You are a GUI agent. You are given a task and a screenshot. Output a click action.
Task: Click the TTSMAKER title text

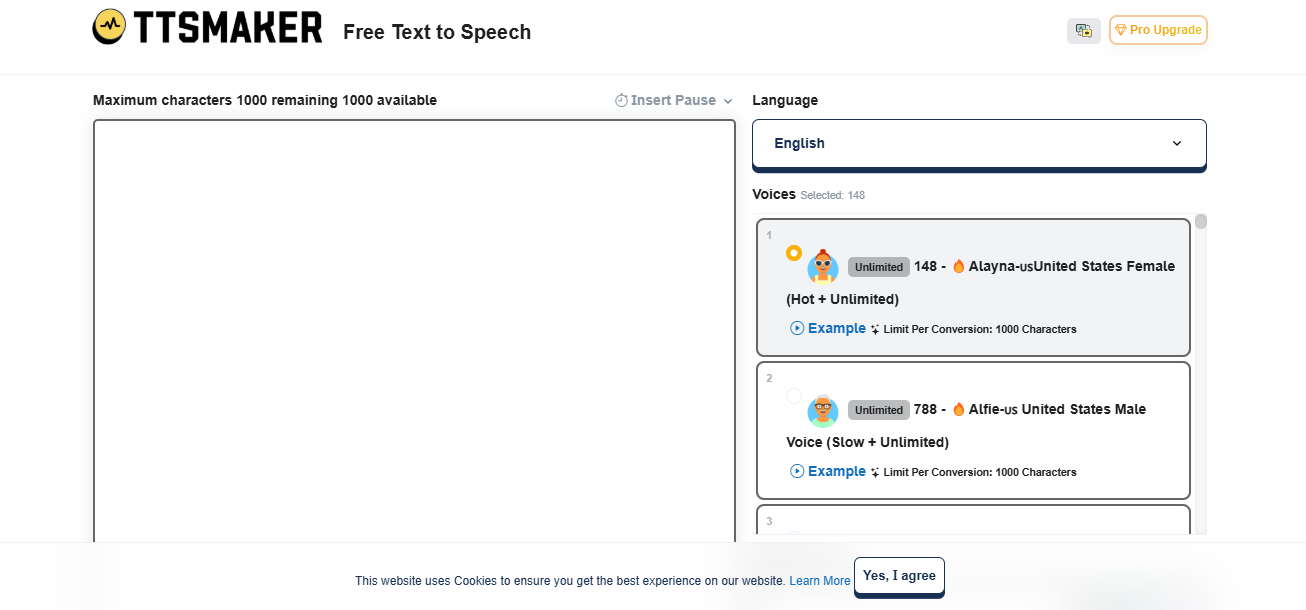228,28
